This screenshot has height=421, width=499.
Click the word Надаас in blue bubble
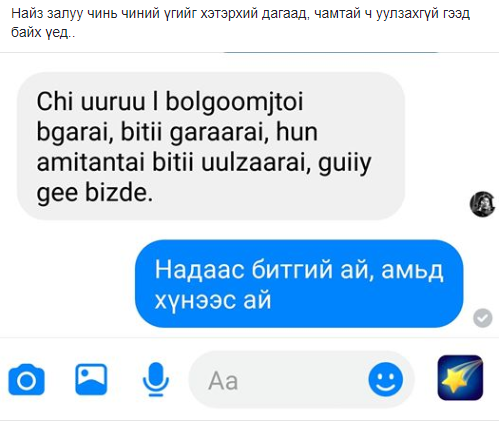point(200,270)
